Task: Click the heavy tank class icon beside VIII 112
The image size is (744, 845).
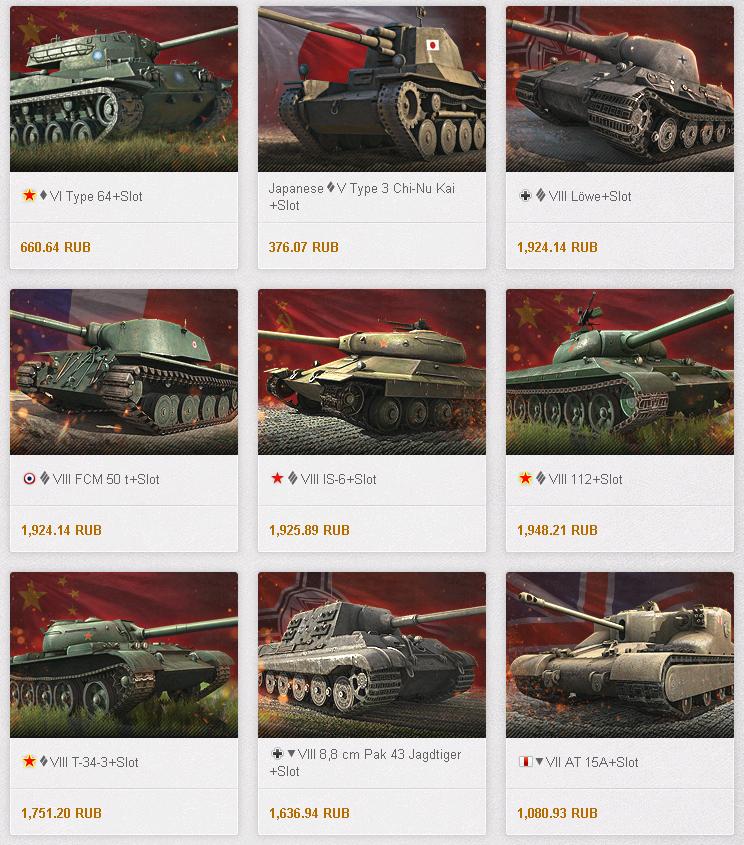Action: [x=540, y=479]
